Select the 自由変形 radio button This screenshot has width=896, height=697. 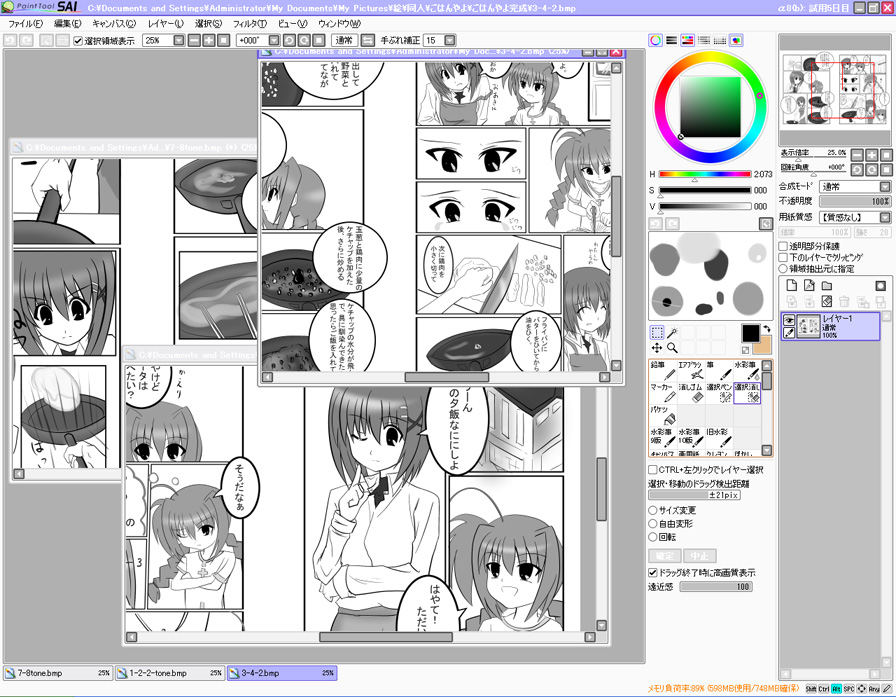[653, 523]
